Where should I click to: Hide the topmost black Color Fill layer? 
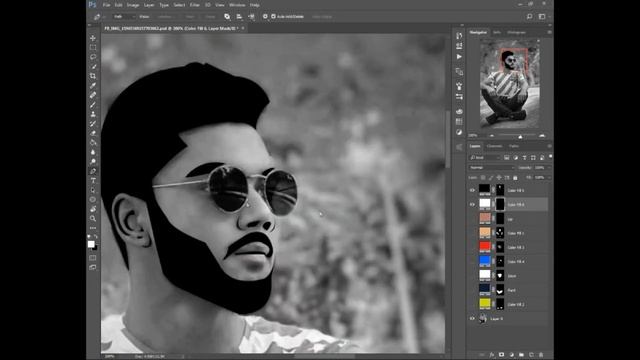tap(472, 190)
